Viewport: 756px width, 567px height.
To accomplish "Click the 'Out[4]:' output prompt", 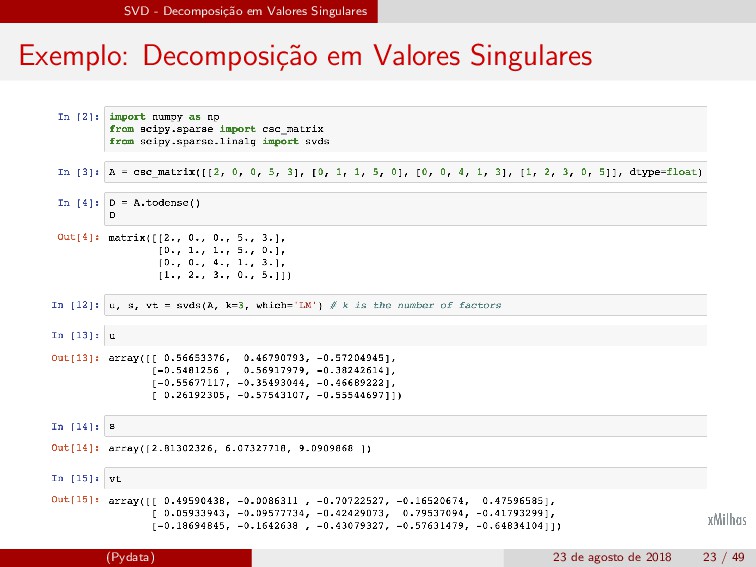I will (x=79, y=237).
